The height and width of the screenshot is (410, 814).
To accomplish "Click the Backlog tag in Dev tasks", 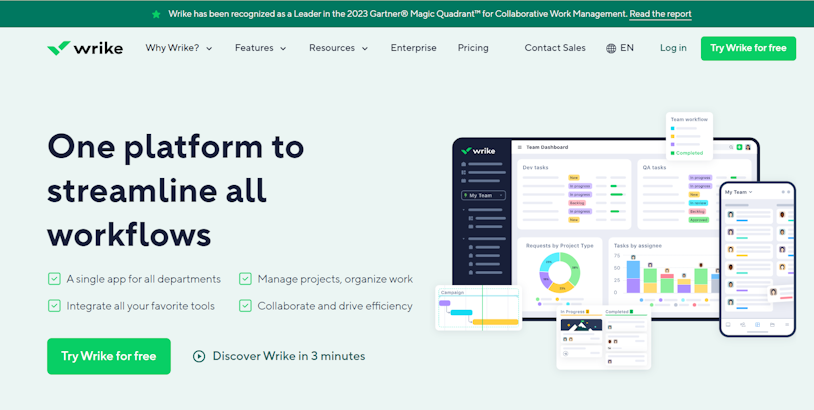I will (x=577, y=203).
